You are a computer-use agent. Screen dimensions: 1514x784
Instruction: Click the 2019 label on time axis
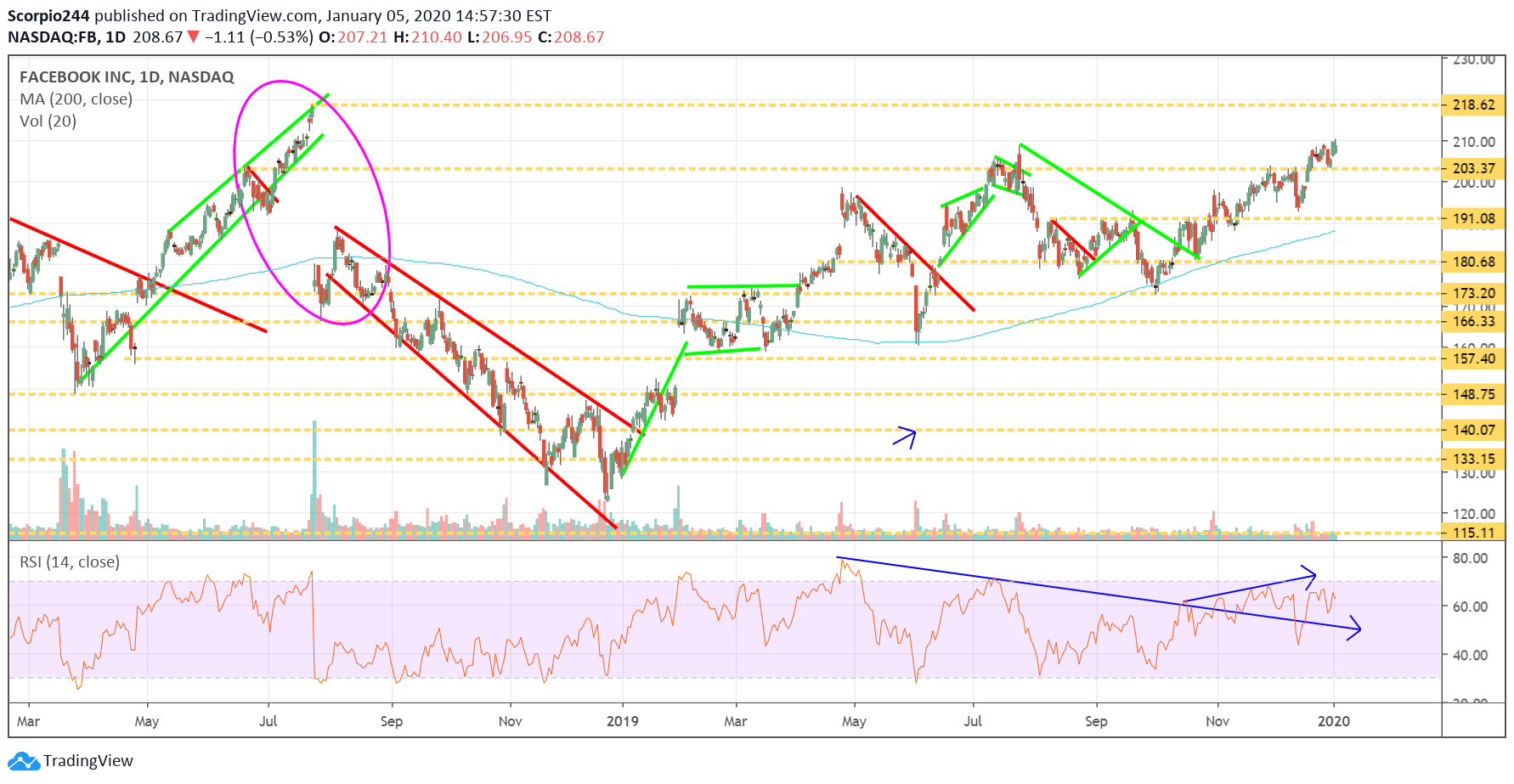[x=622, y=721]
